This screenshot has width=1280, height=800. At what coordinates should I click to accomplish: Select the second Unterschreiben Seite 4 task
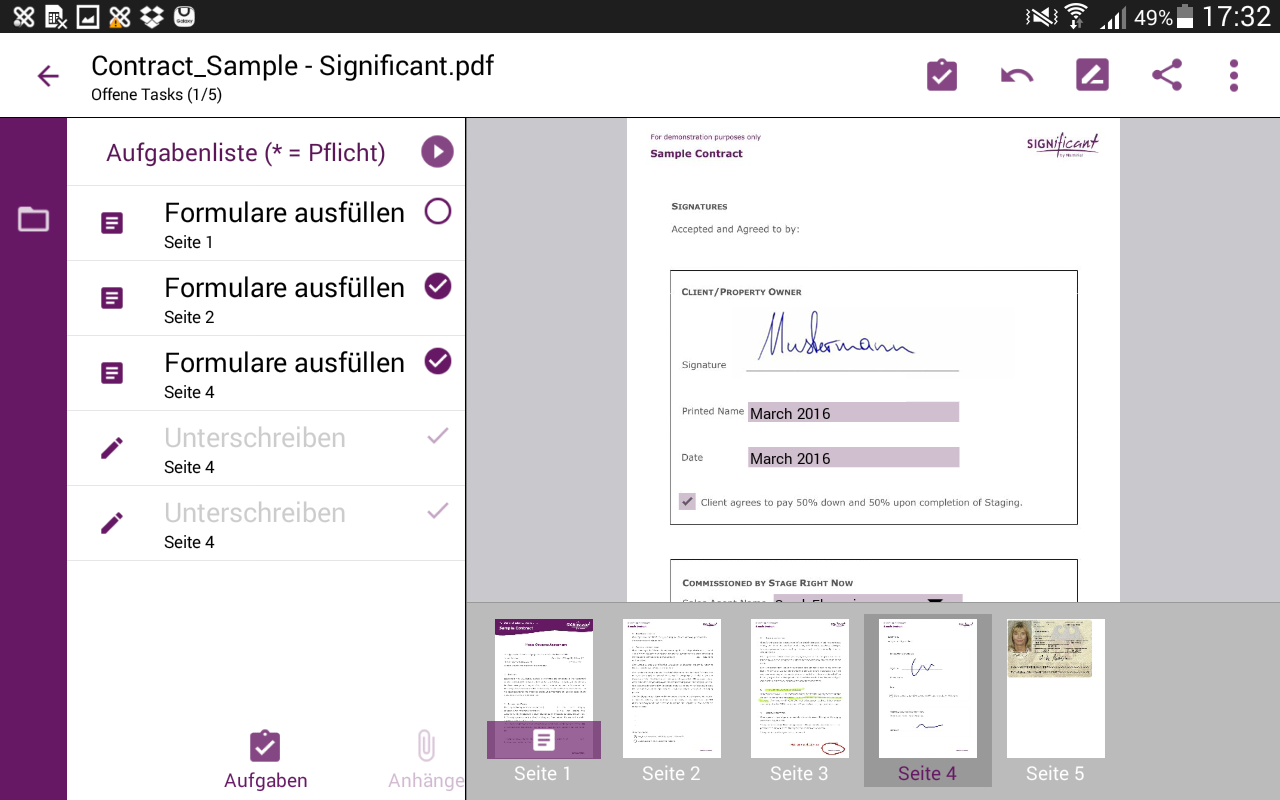pyautogui.click(x=266, y=523)
